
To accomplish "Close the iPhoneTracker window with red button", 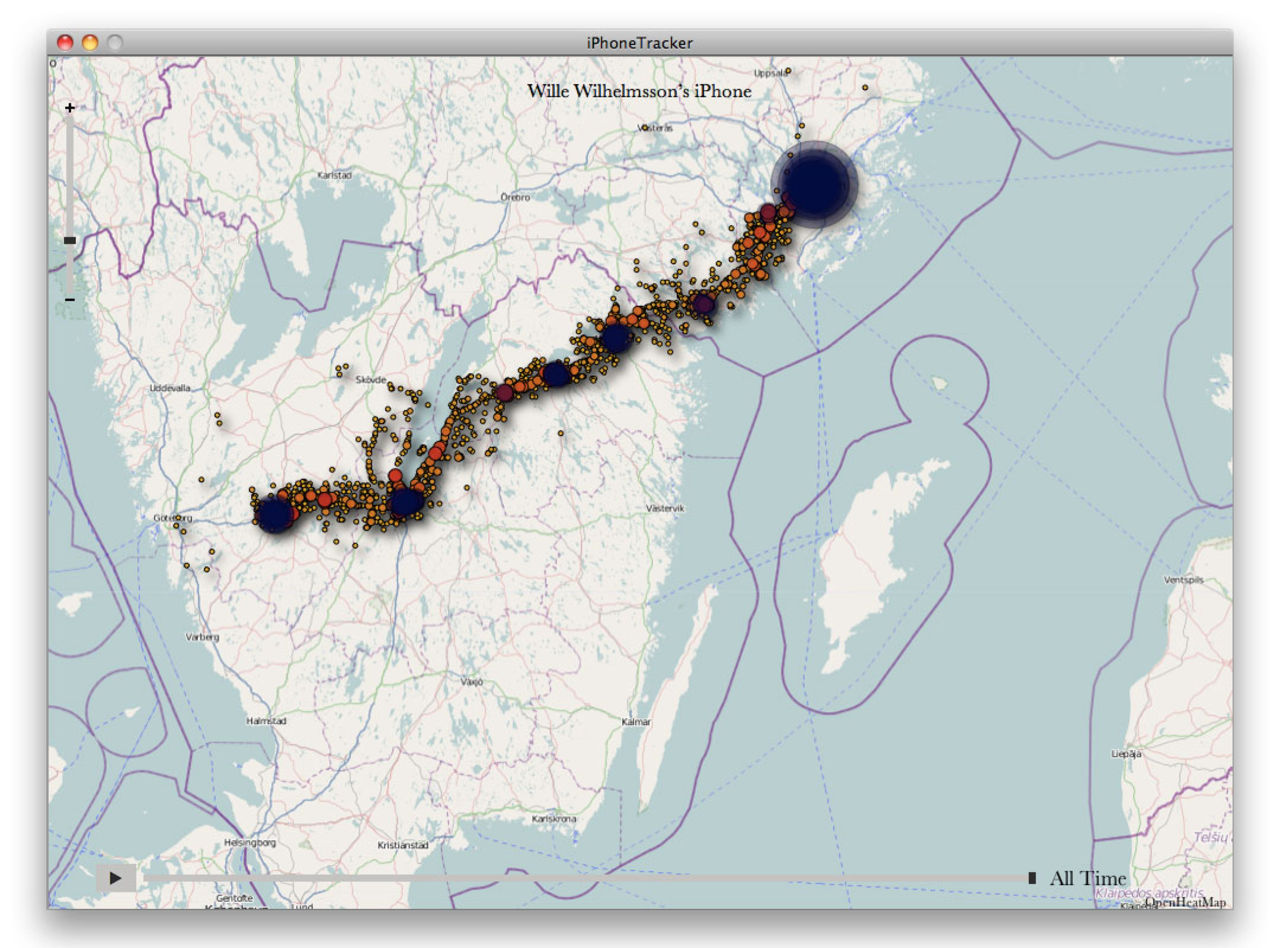I will tap(65, 42).
